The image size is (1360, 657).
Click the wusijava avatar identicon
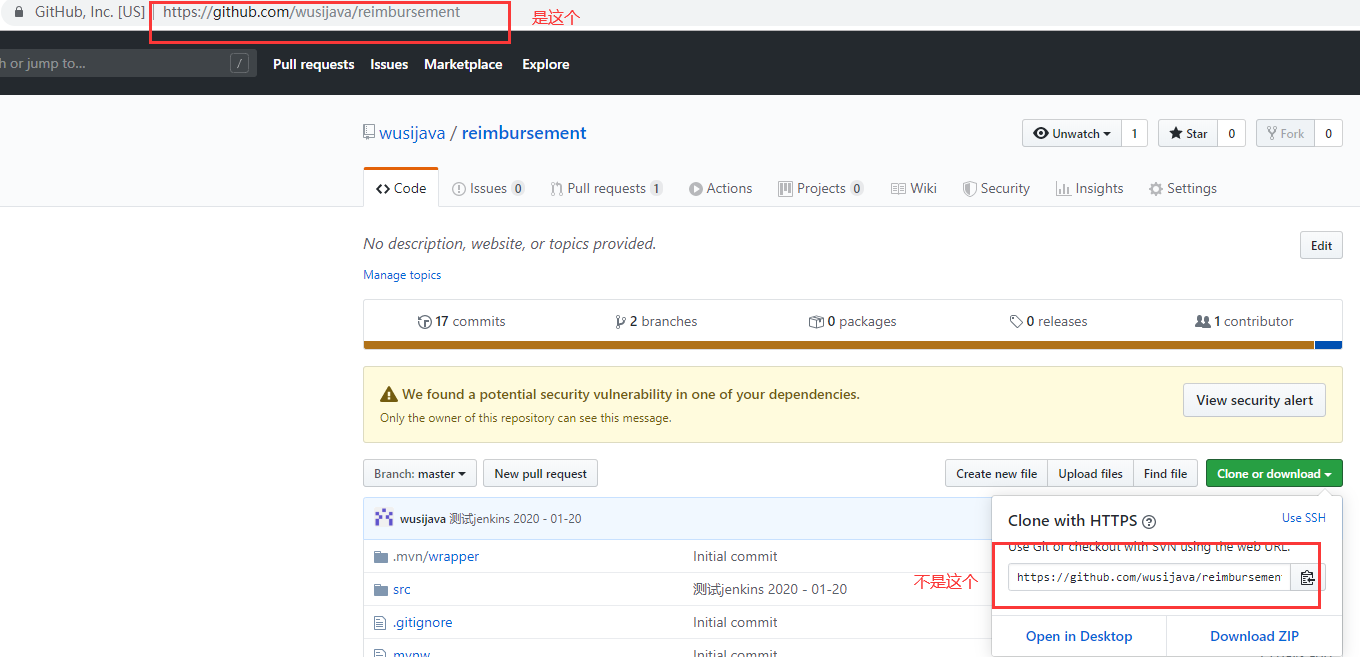[x=384, y=518]
